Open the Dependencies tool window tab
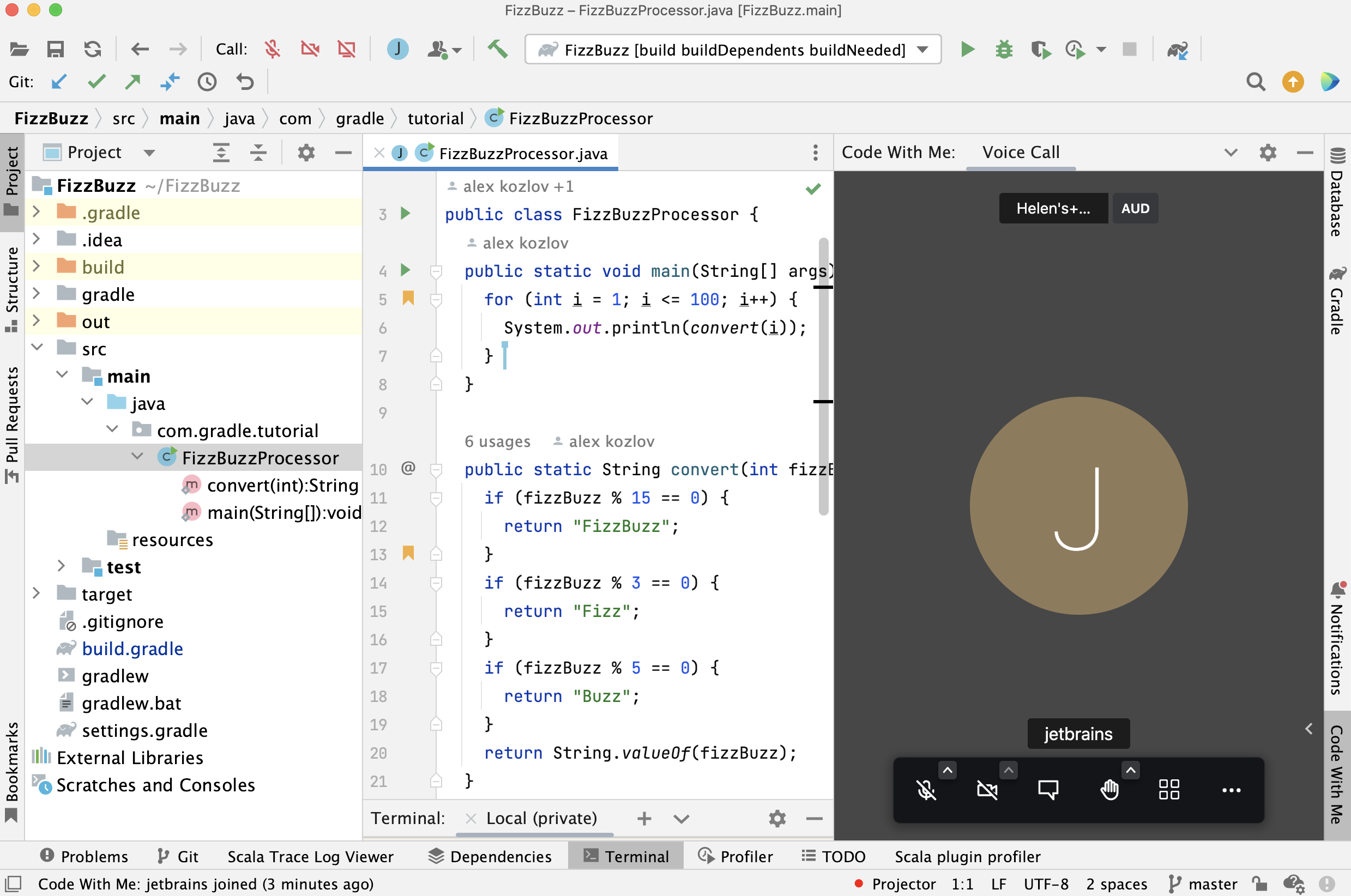The image size is (1351, 896). (x=490, y=857)
